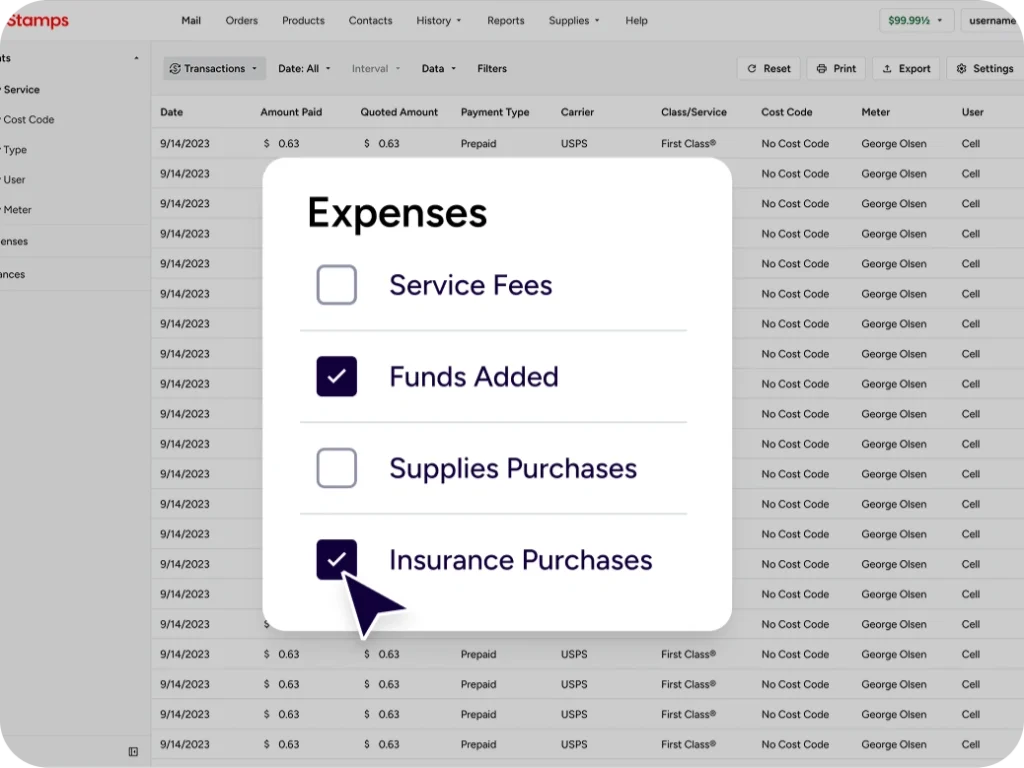Click the Stamps logo

(x=36, y=20)
